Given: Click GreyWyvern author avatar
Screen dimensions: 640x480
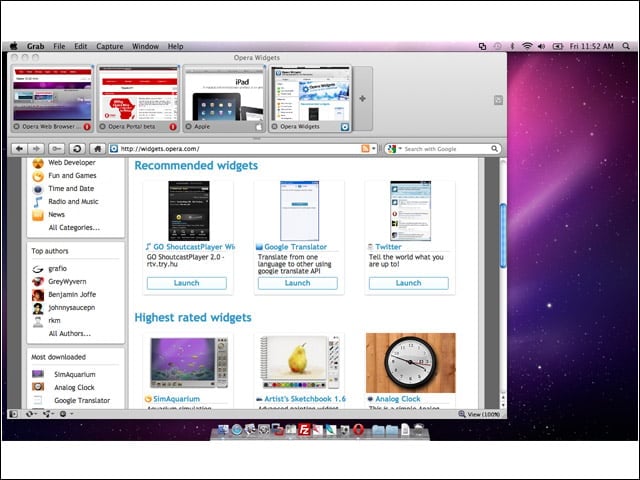Looking at the screenshot, I should click(38, 282).
